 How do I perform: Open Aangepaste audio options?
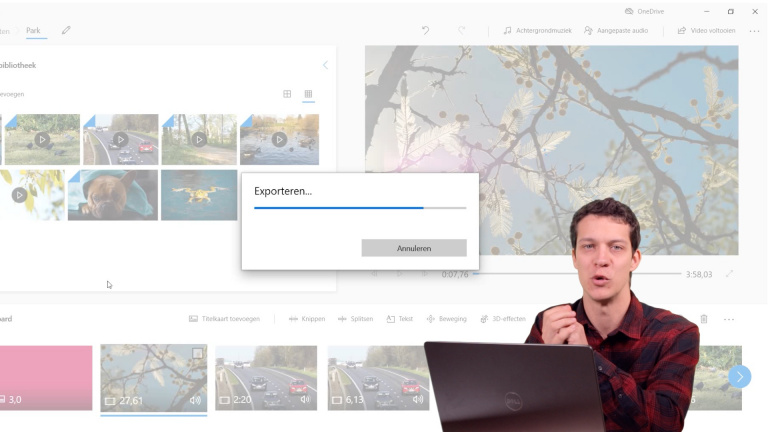click(x=616, y=30)
